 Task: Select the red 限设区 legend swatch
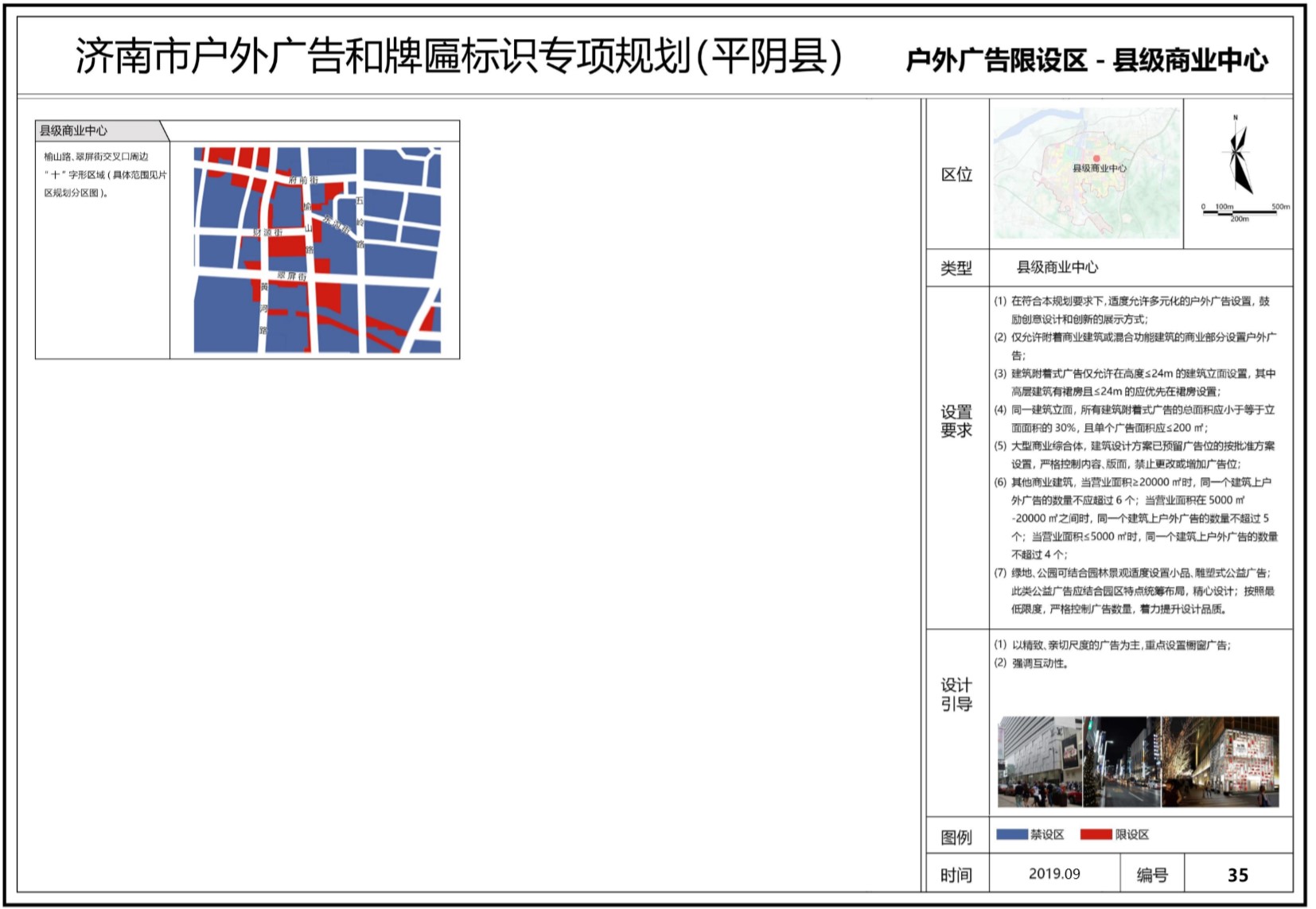pos(1096,834)
